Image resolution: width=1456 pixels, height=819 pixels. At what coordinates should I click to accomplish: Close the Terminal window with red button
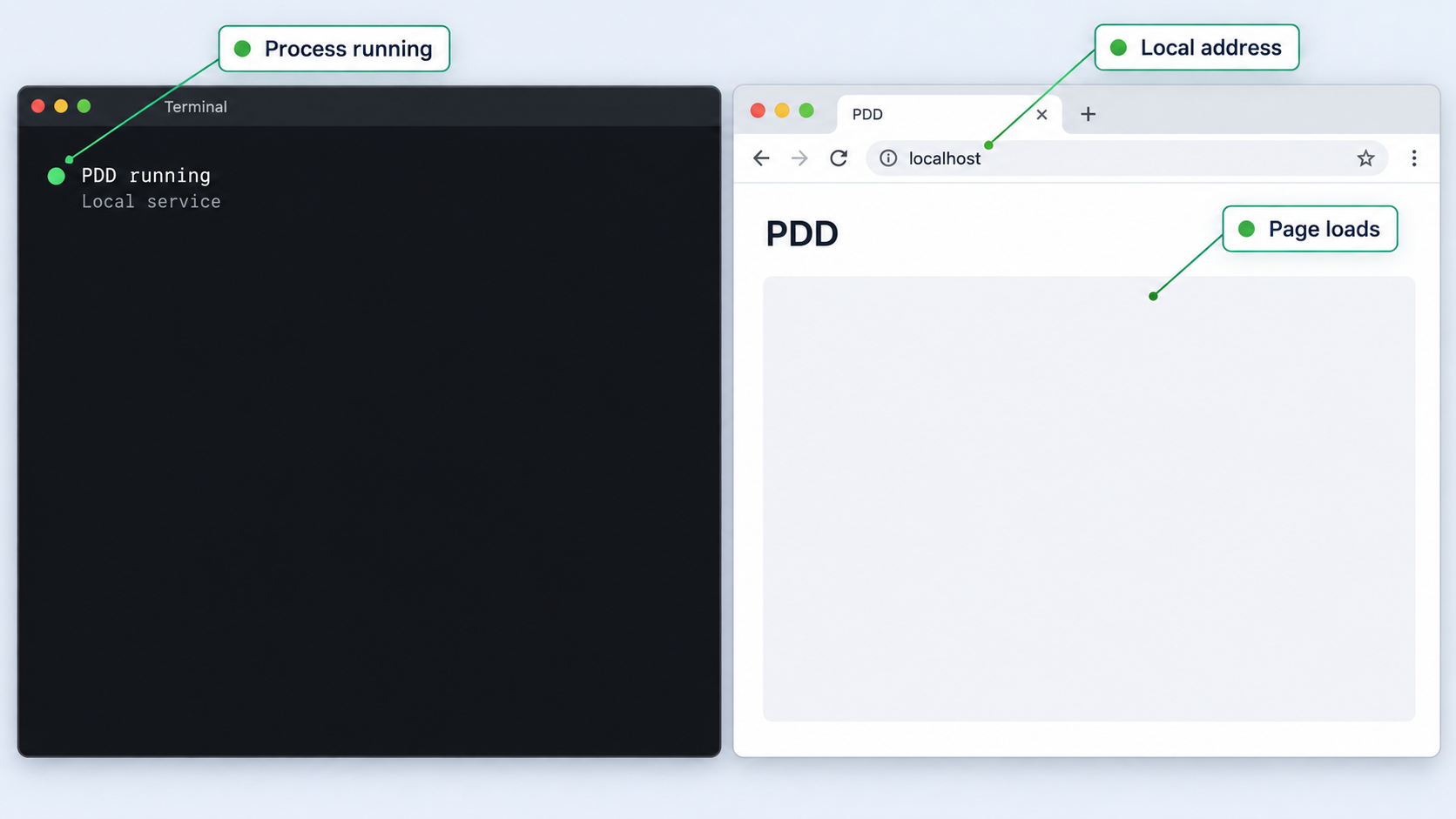point(38,106)
